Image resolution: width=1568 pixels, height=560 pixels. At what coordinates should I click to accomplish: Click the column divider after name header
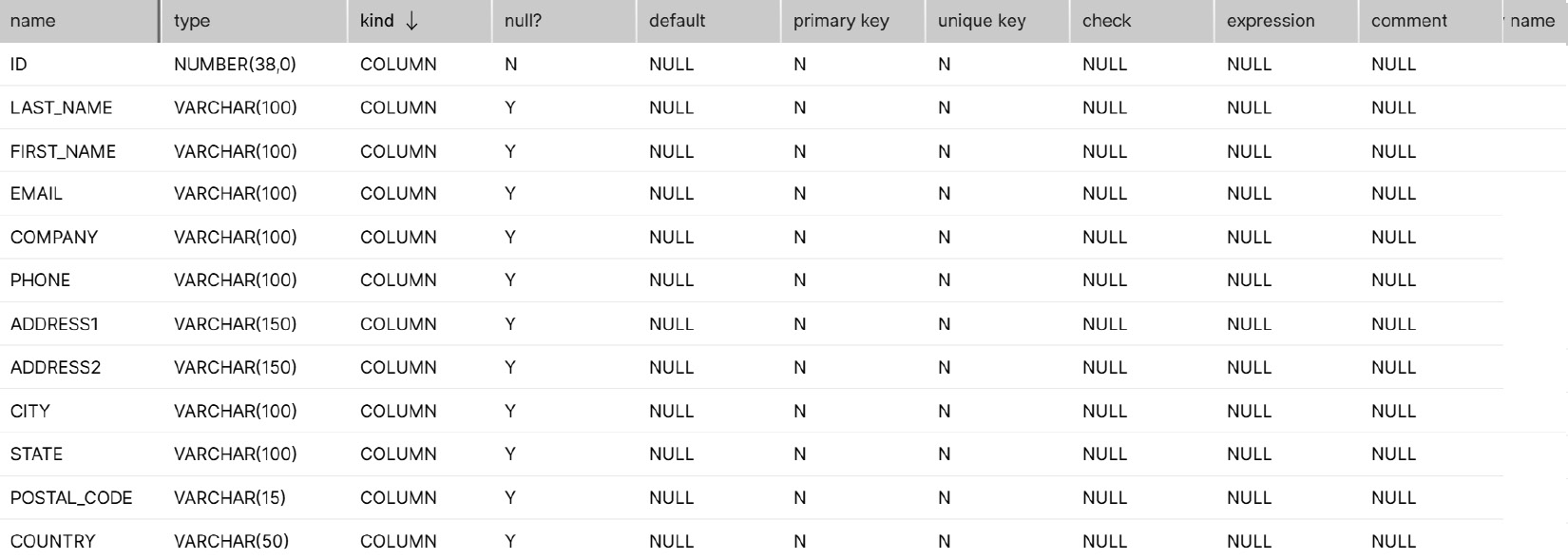click(x=159, y=21)
